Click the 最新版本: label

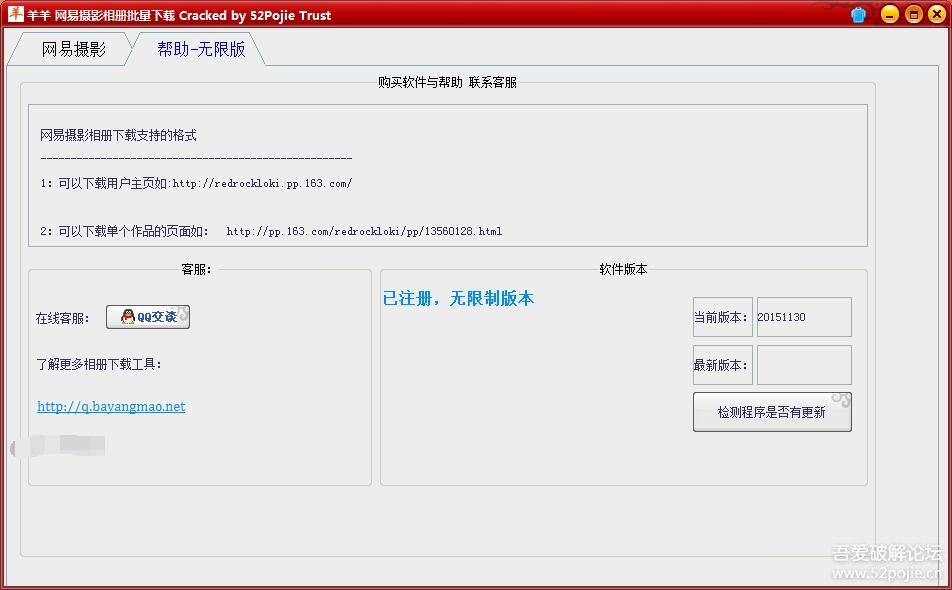(721, 365)
